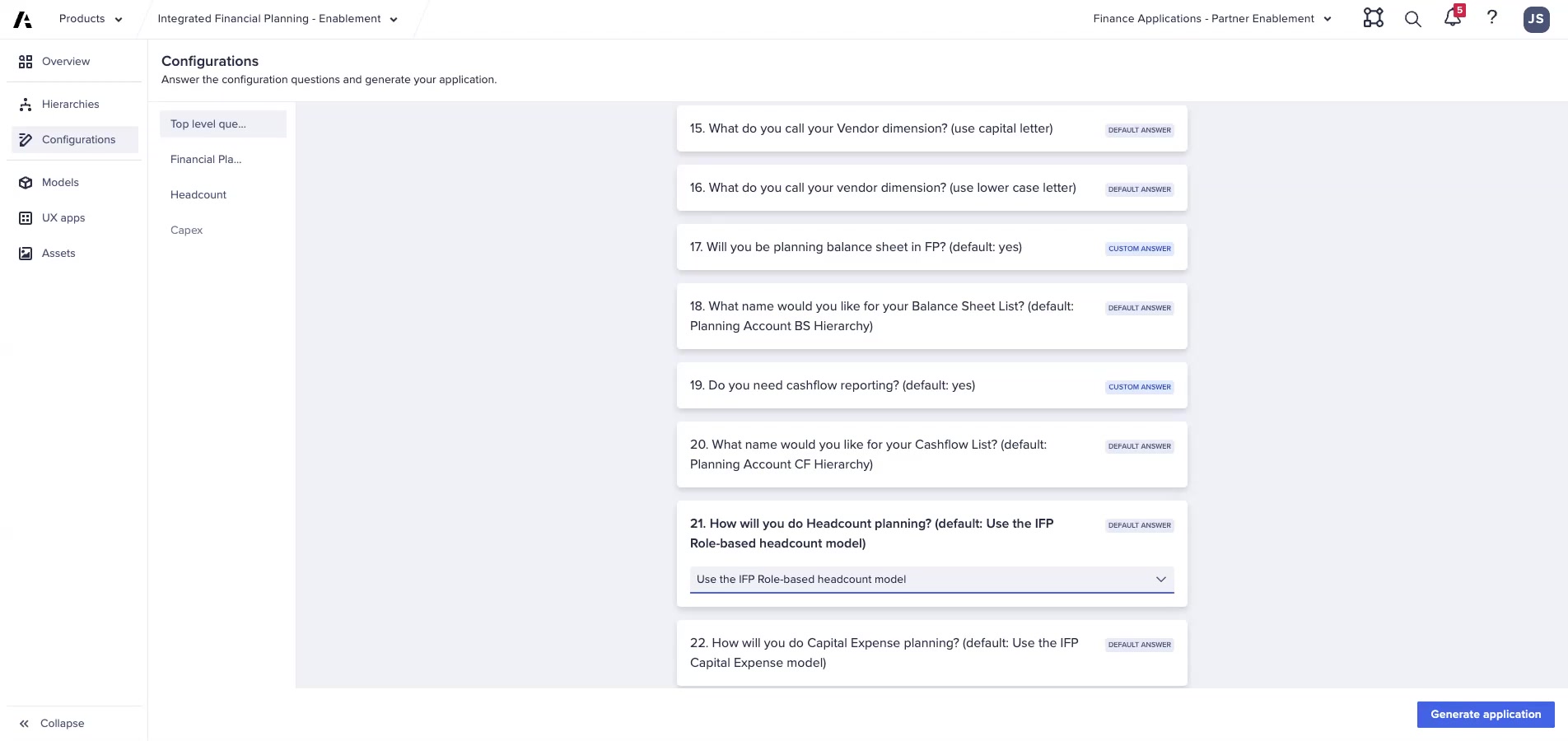The width and height of the screenshot is (1568, 741).
Task: Switch to the Capex questions section
Action: [186, 230]
